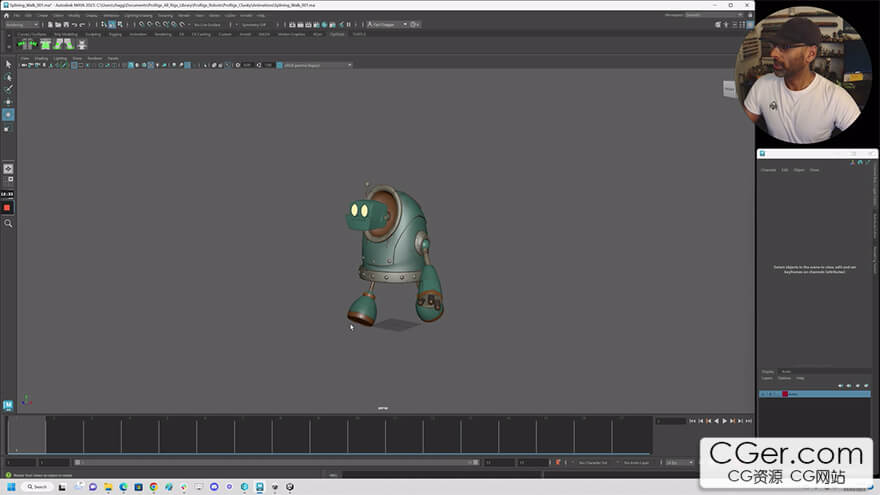
Task: Play the animation forward
Action: 725,421
